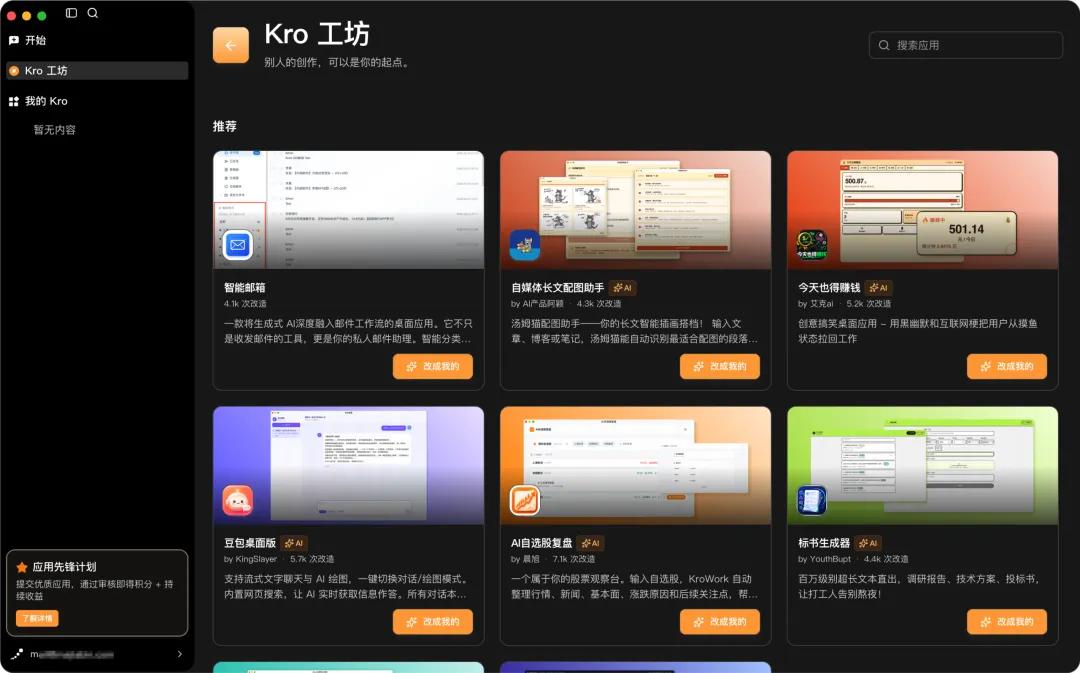1080x673 pixels.
Task: Click the AI自选股复盘 title
Action: click(x=542, y=543)
